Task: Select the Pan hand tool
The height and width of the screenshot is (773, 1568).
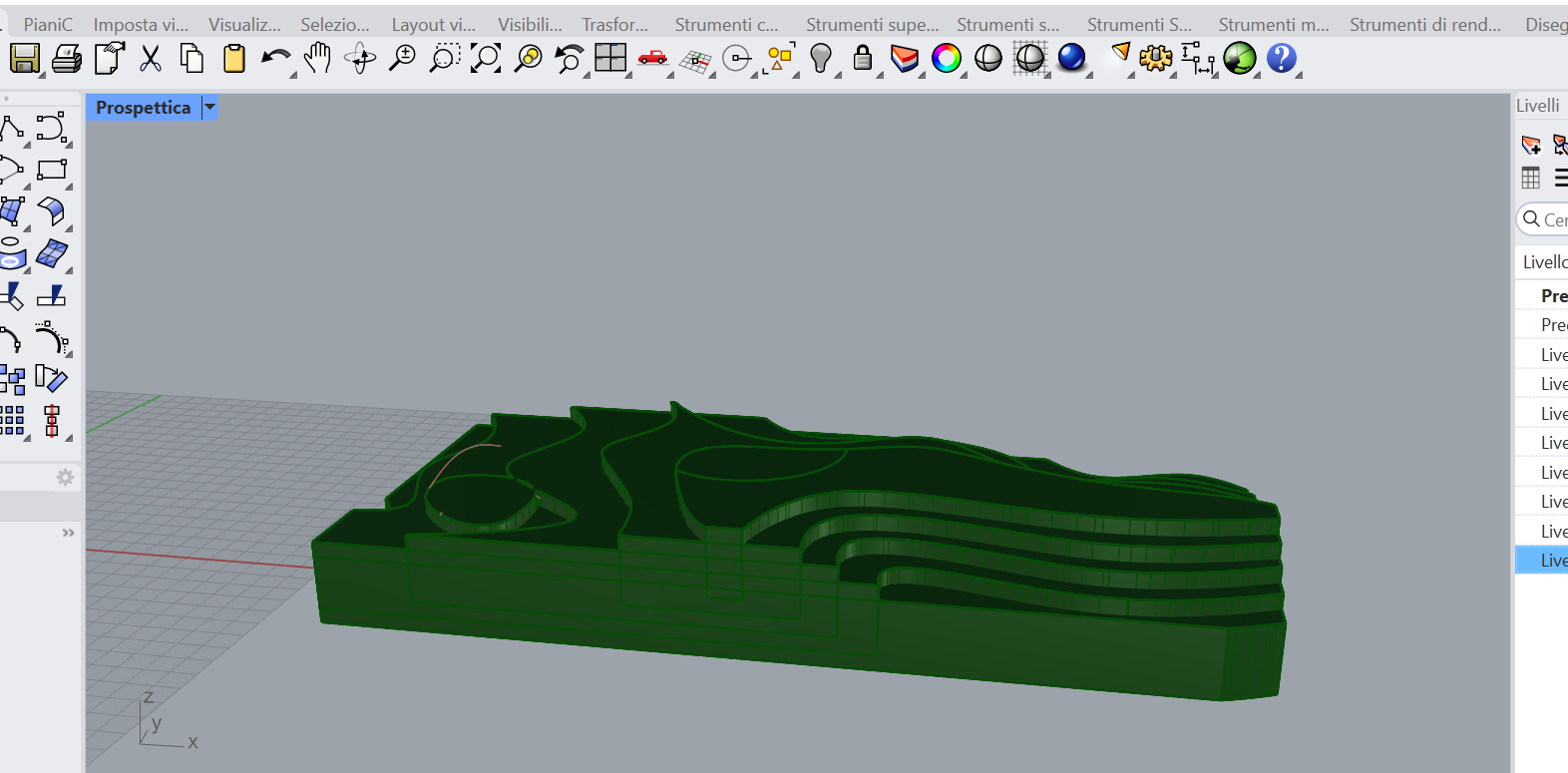Action: tap(317, 60)
